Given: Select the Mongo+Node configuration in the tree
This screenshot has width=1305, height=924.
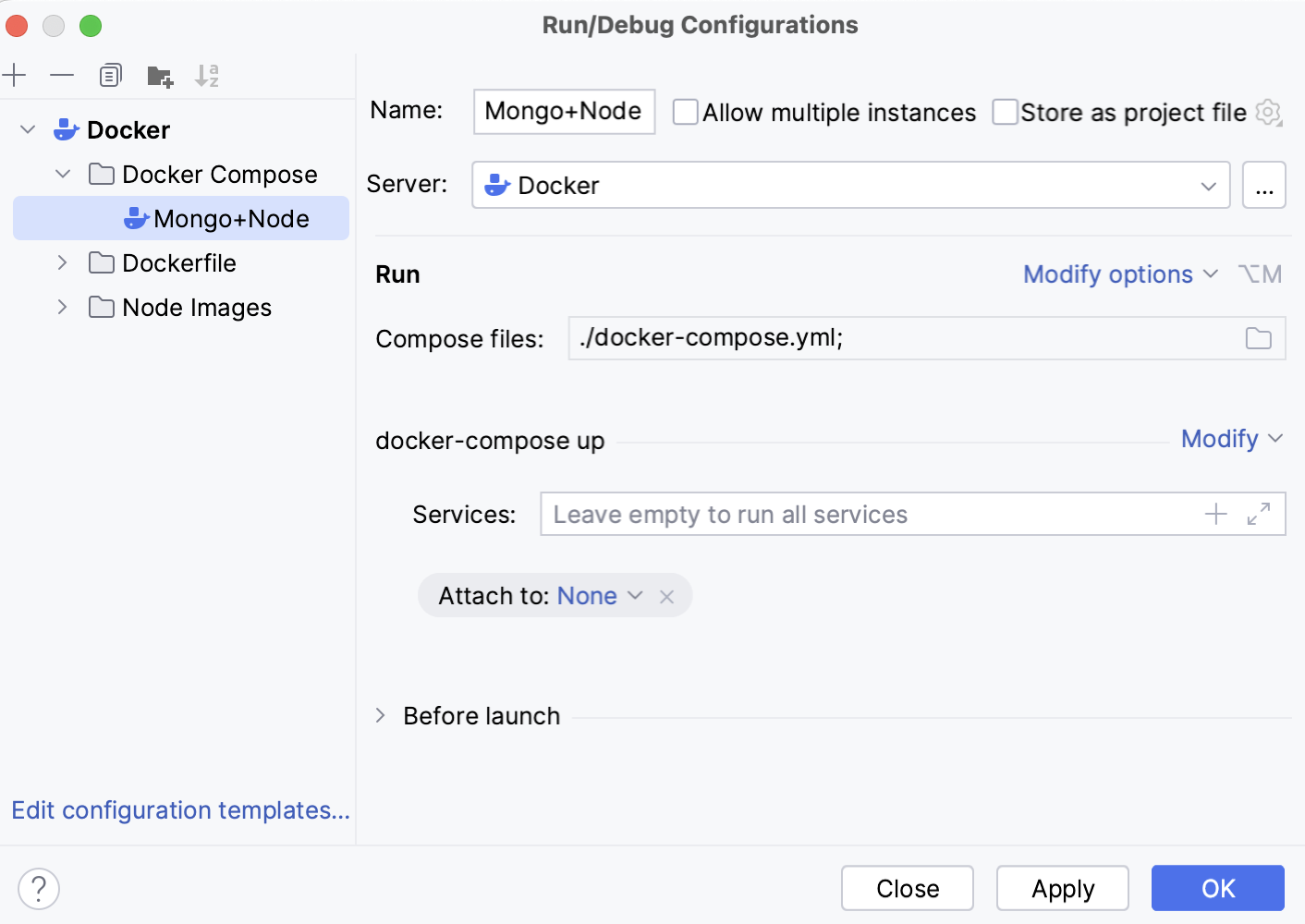Looking at the screenshot, I should (x=231, y=218).
